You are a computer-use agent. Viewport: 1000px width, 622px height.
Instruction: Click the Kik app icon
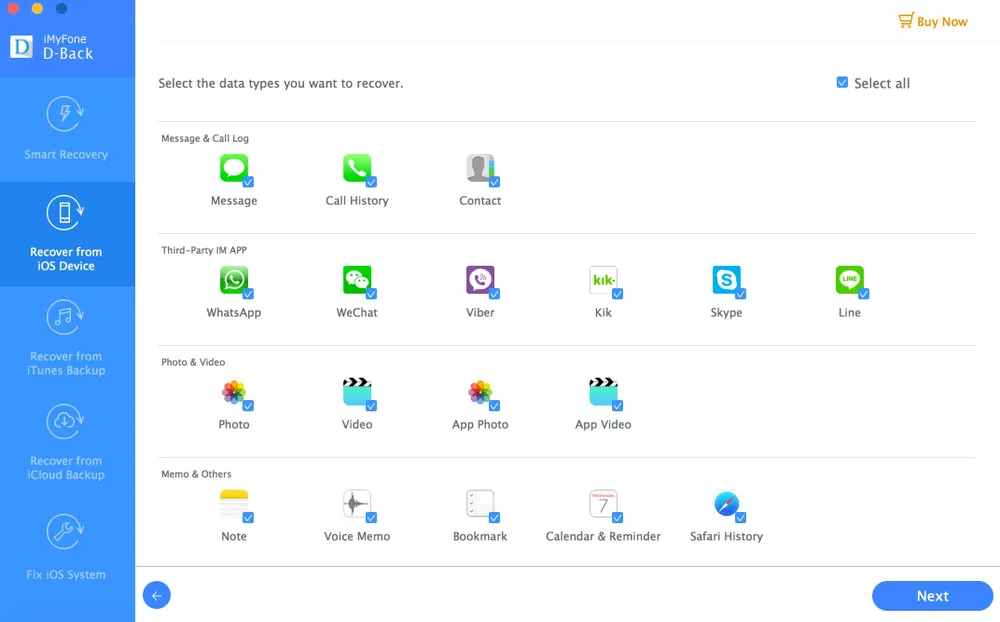(603, 280)
